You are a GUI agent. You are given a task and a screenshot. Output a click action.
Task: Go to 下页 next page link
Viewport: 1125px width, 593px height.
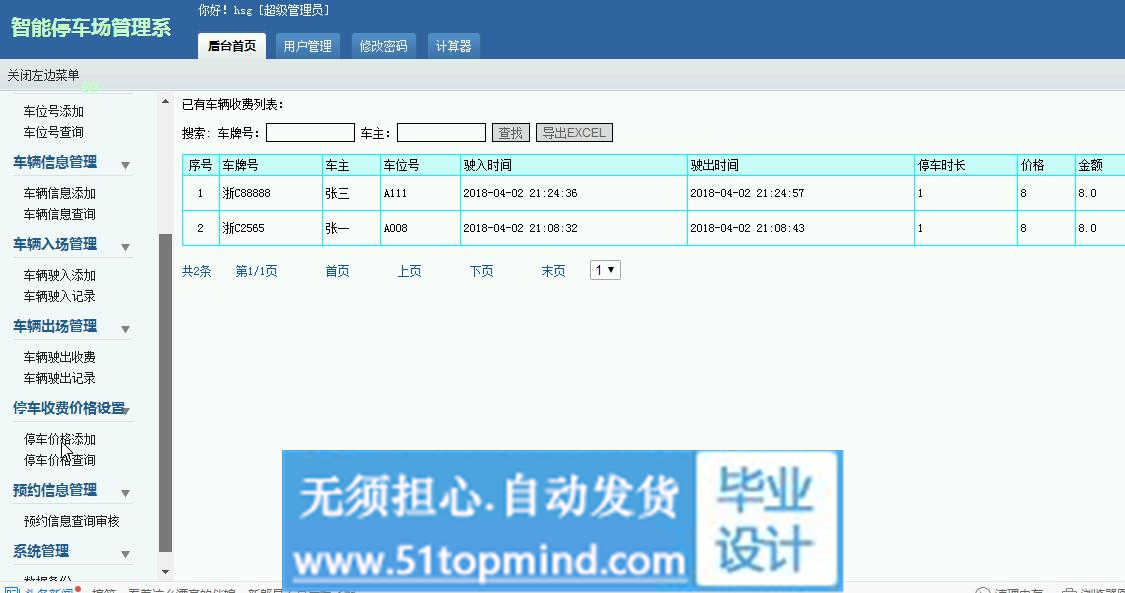[481, 271]
